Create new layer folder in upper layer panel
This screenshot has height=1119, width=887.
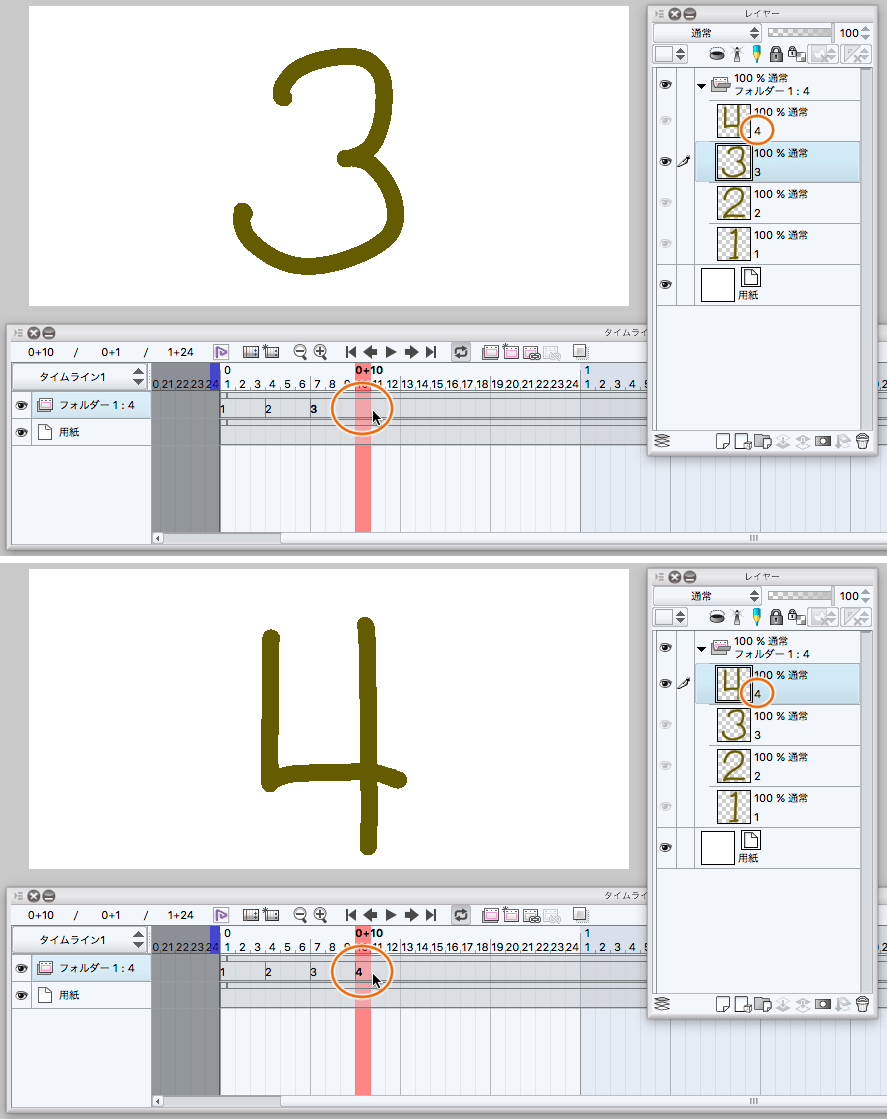762,441
